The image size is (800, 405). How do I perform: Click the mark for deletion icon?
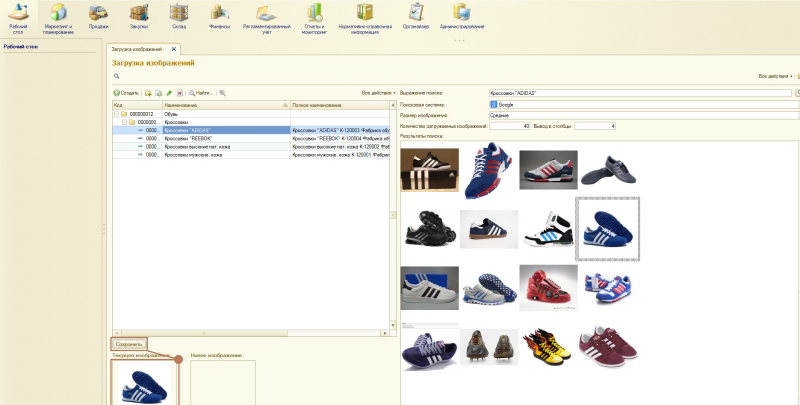coord(180,93)
